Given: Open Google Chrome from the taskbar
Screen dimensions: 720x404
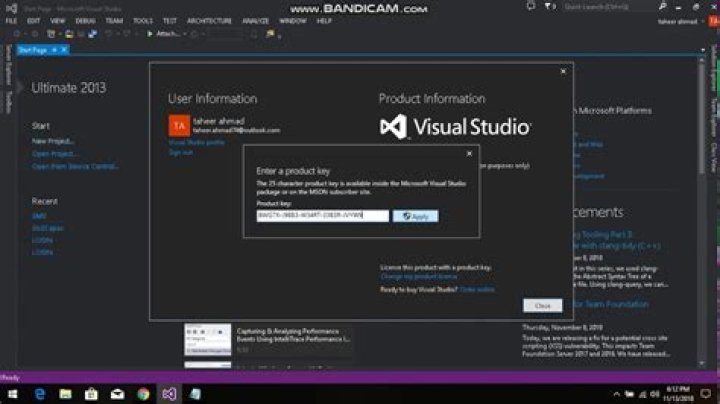Looking at the screenshot, I should [143, 394].
